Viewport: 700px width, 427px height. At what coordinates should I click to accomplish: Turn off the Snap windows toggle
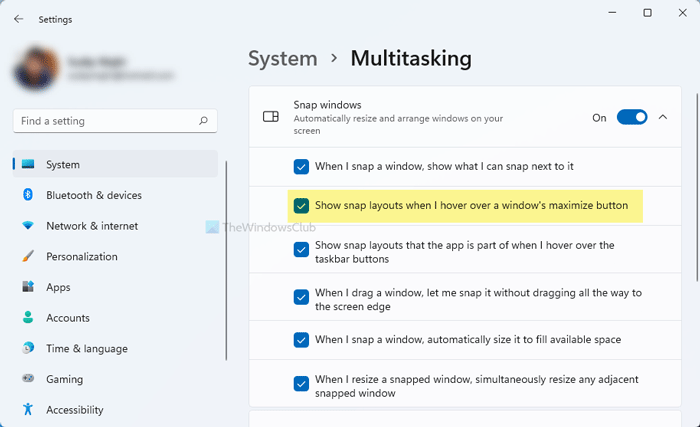point(631,117)
